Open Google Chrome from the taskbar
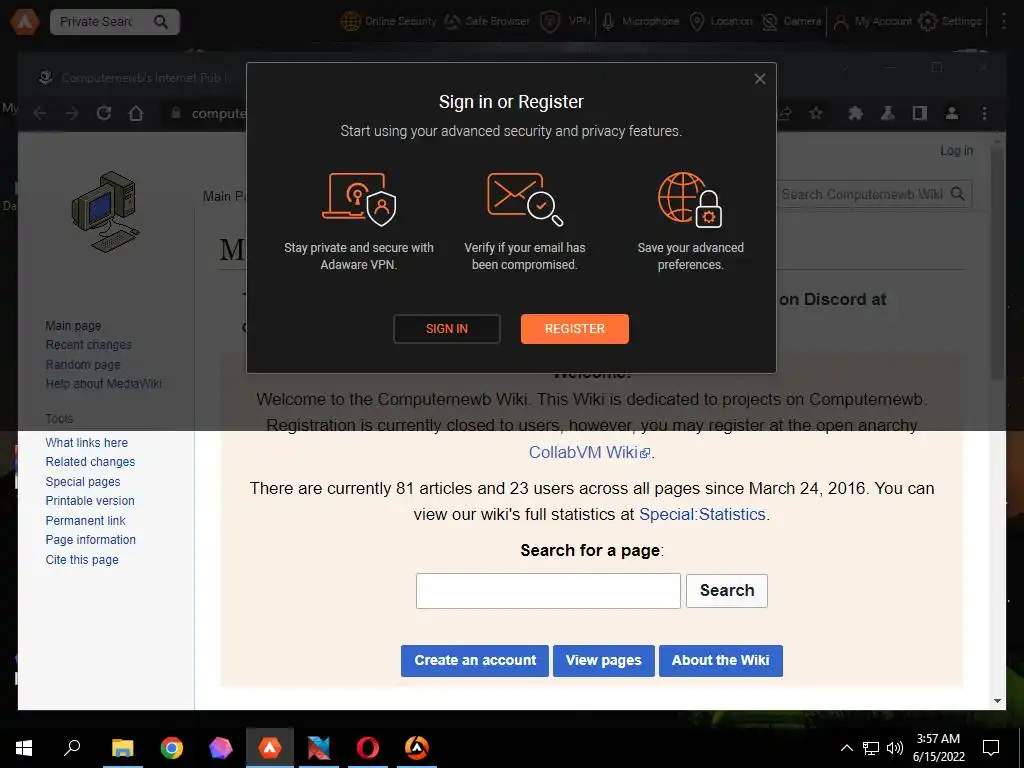The height and width of the screenshot is (768, 1024). tap(172, 748)
